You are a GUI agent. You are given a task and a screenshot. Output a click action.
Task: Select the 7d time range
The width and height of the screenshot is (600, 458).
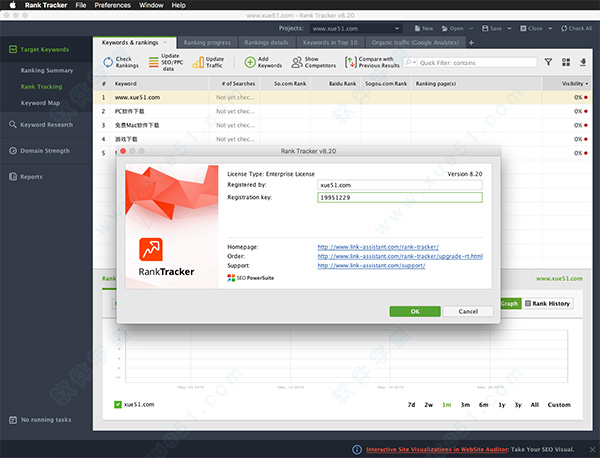(411, 405)
